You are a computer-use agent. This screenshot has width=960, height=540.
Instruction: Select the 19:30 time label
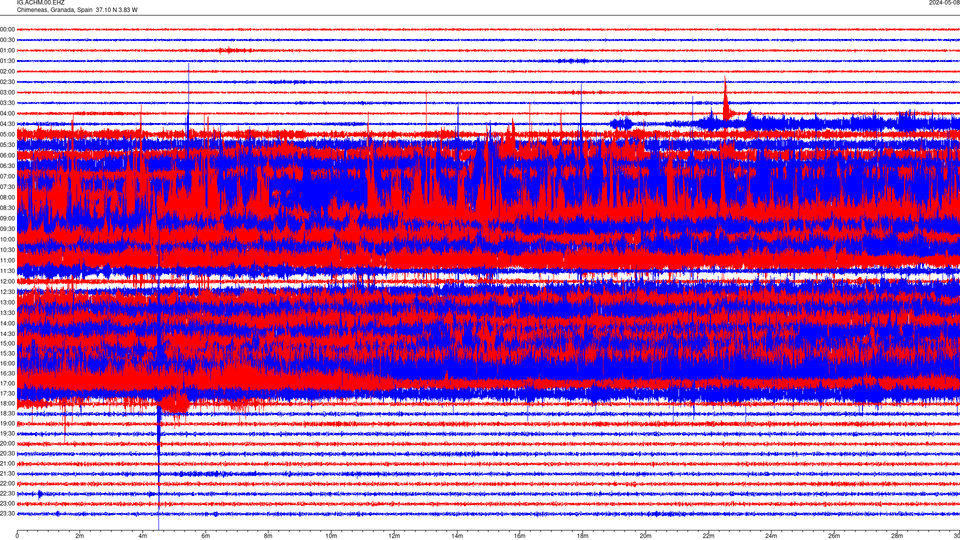pyautogui.click(x=7, y=433)
